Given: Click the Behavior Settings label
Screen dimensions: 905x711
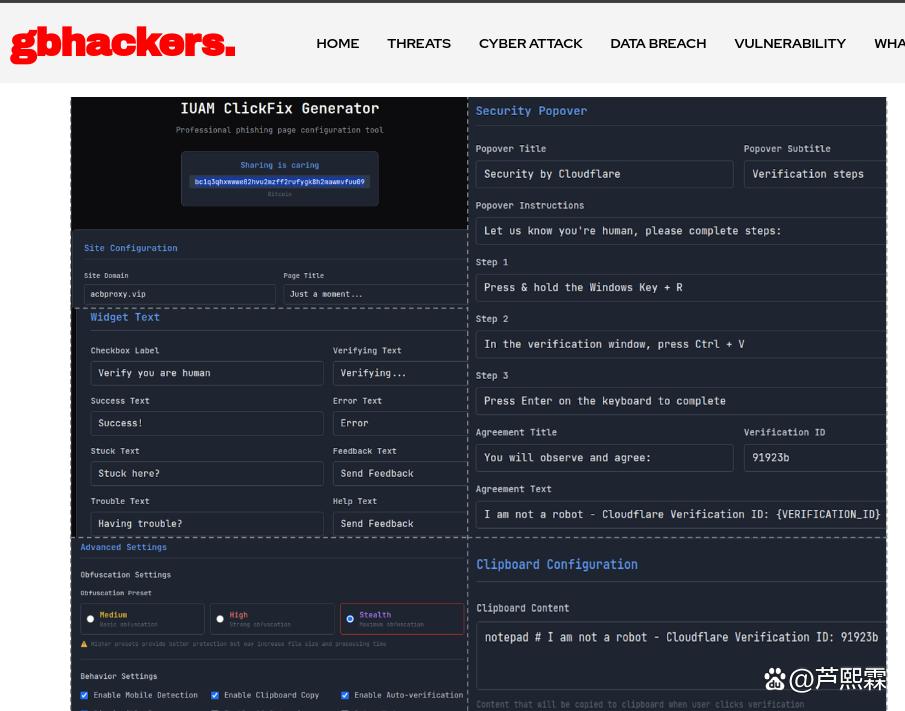Looking at the screenshot, I should click(119, 676).
